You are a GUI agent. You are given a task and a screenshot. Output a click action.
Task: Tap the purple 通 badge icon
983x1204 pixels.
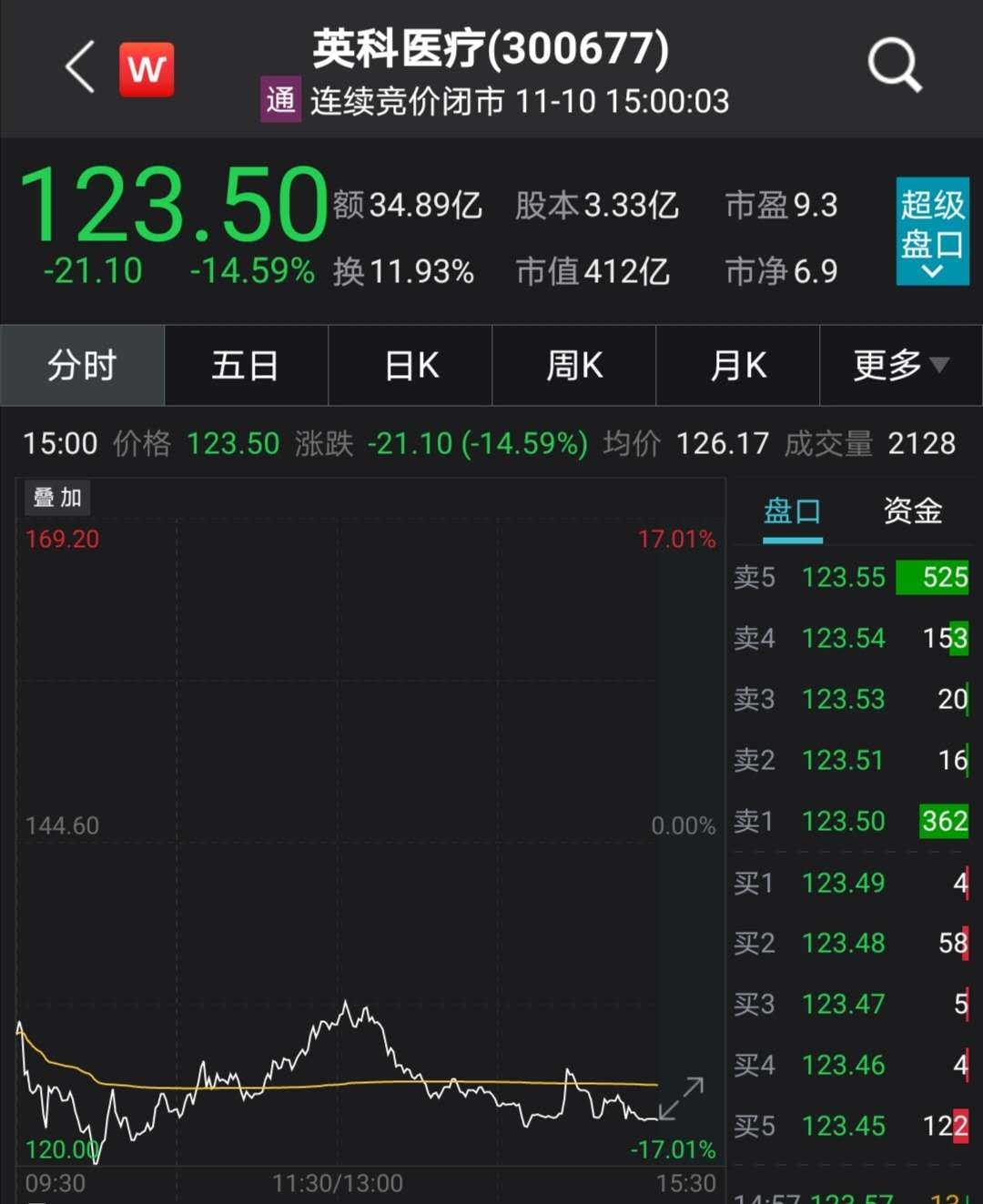tap(279, 102)
